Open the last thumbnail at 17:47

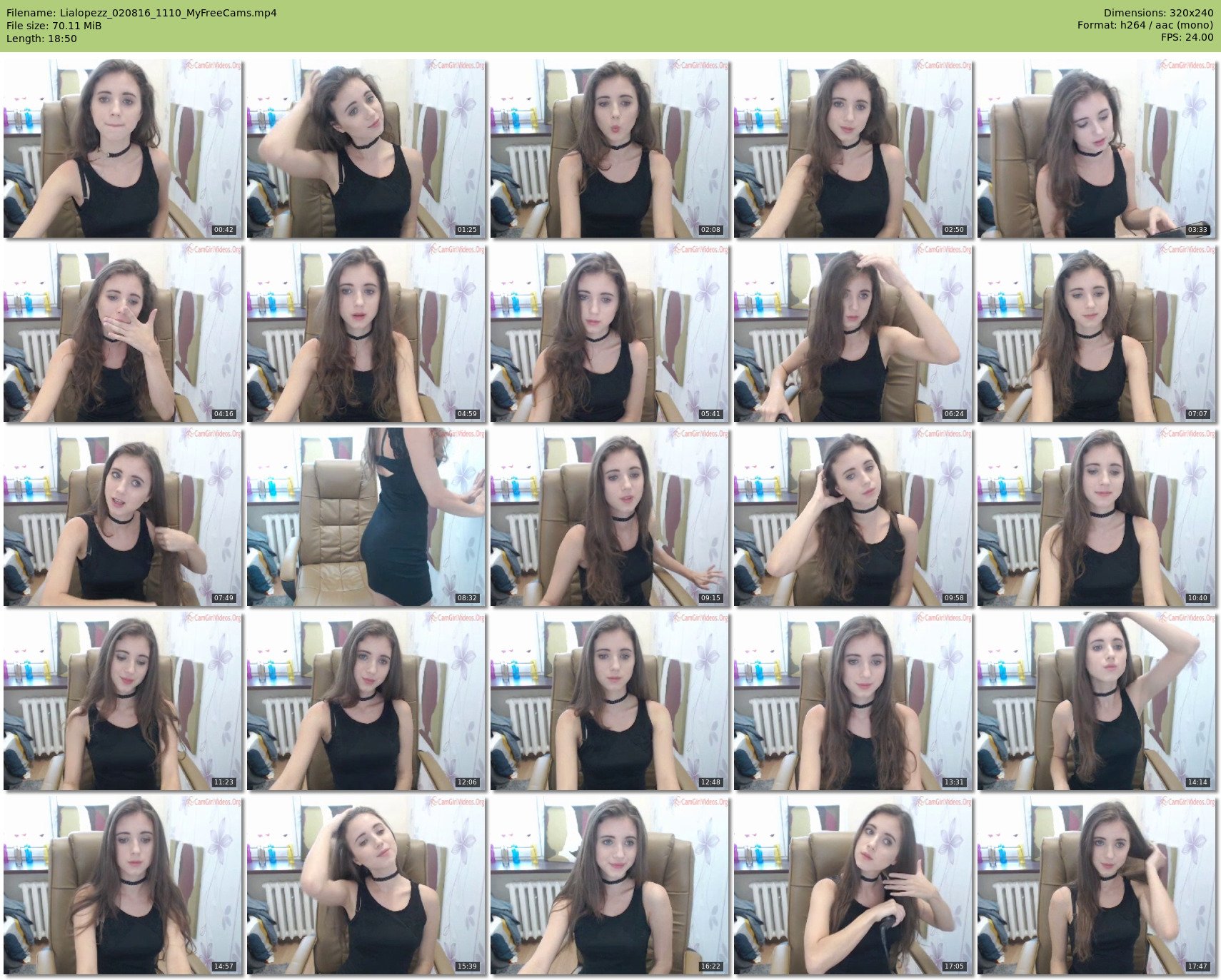point(1097,885)
